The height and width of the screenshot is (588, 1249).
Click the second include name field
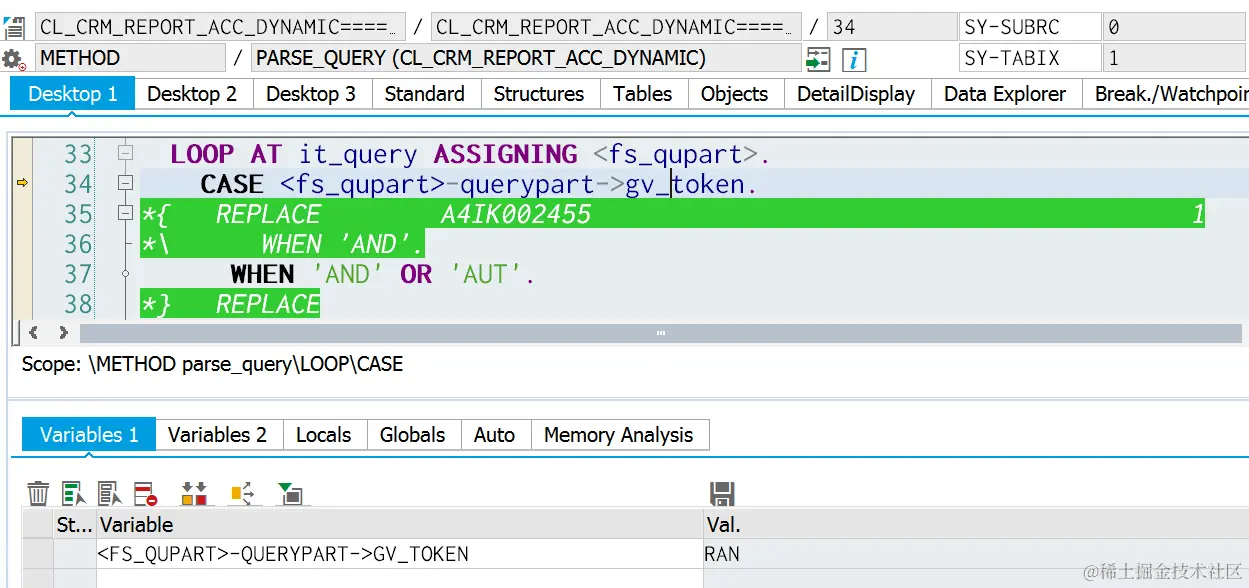tap(617, 27)
